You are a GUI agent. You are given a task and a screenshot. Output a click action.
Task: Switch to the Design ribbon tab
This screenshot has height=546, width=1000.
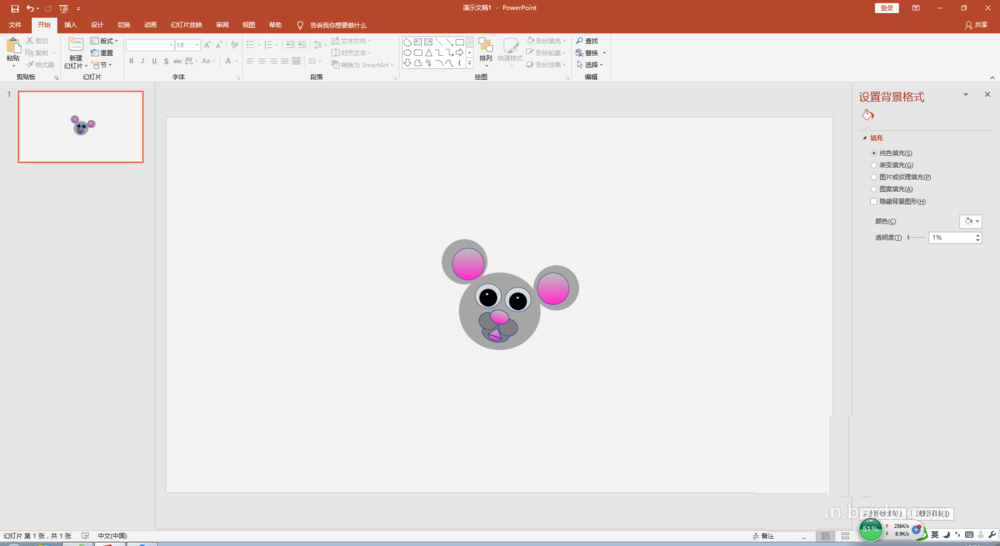[97, 24]
